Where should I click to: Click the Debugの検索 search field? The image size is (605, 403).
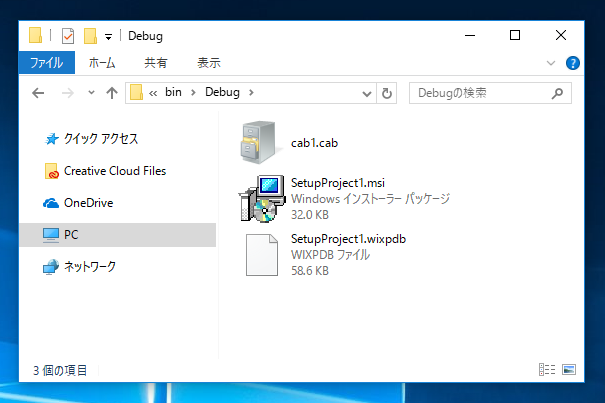point(490,93)
